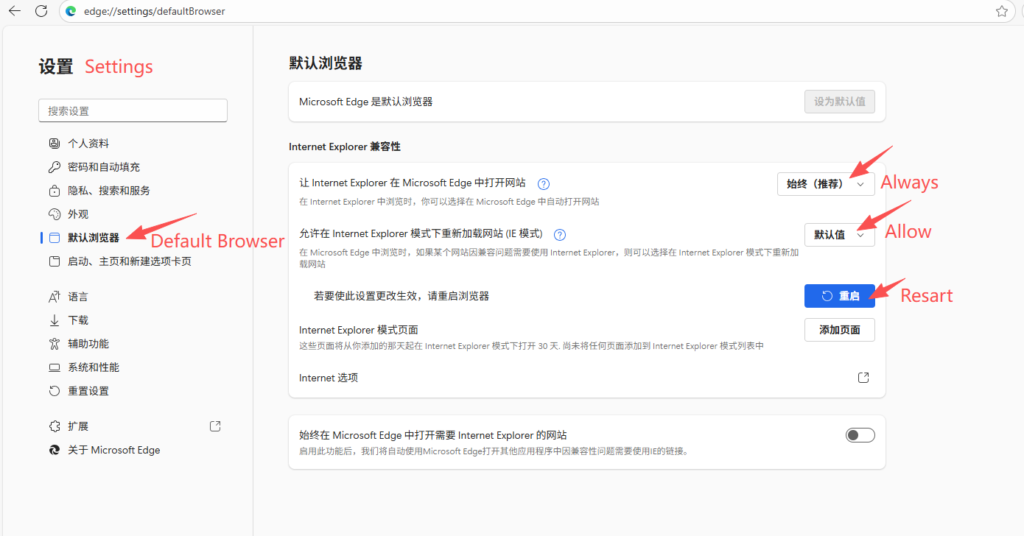This screenshot has height=536, width=1024.
Task: Click the page icon beside 启动、主页和新建选项卡页
Action: pos(54,261)
